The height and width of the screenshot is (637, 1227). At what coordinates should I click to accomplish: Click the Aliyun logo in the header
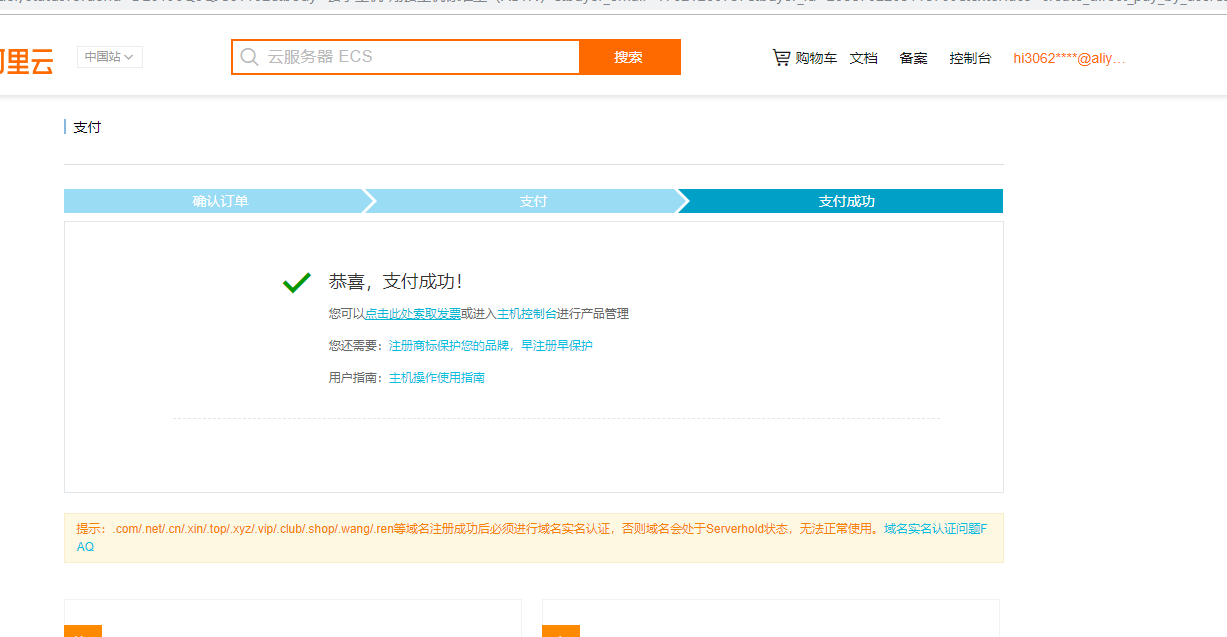pyautogui.click(x=26, y=60)
